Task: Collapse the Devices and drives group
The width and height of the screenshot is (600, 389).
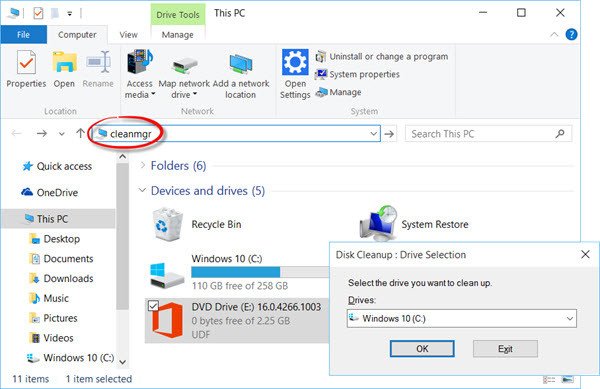Action: 142,190
